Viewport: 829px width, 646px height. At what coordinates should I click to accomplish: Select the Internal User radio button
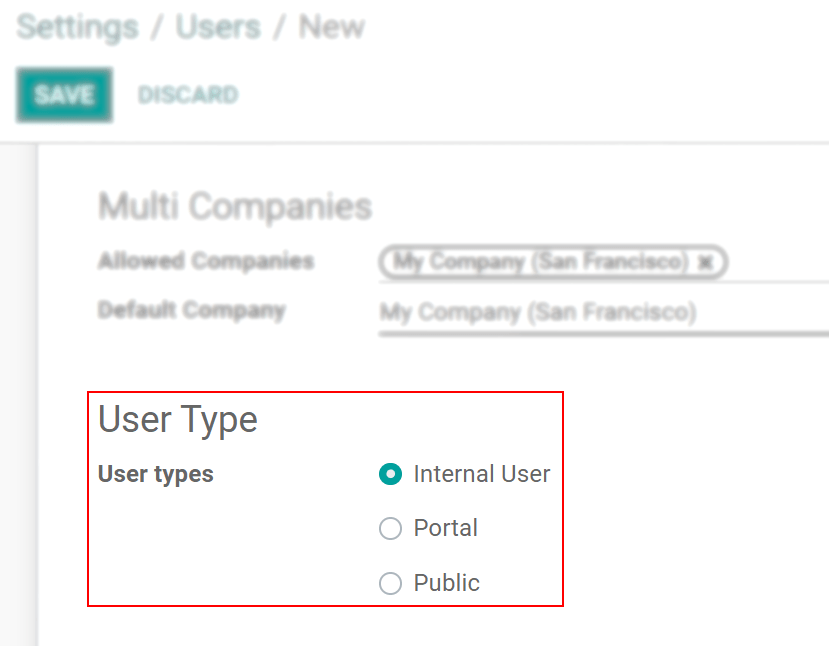[x=390, y=474]
